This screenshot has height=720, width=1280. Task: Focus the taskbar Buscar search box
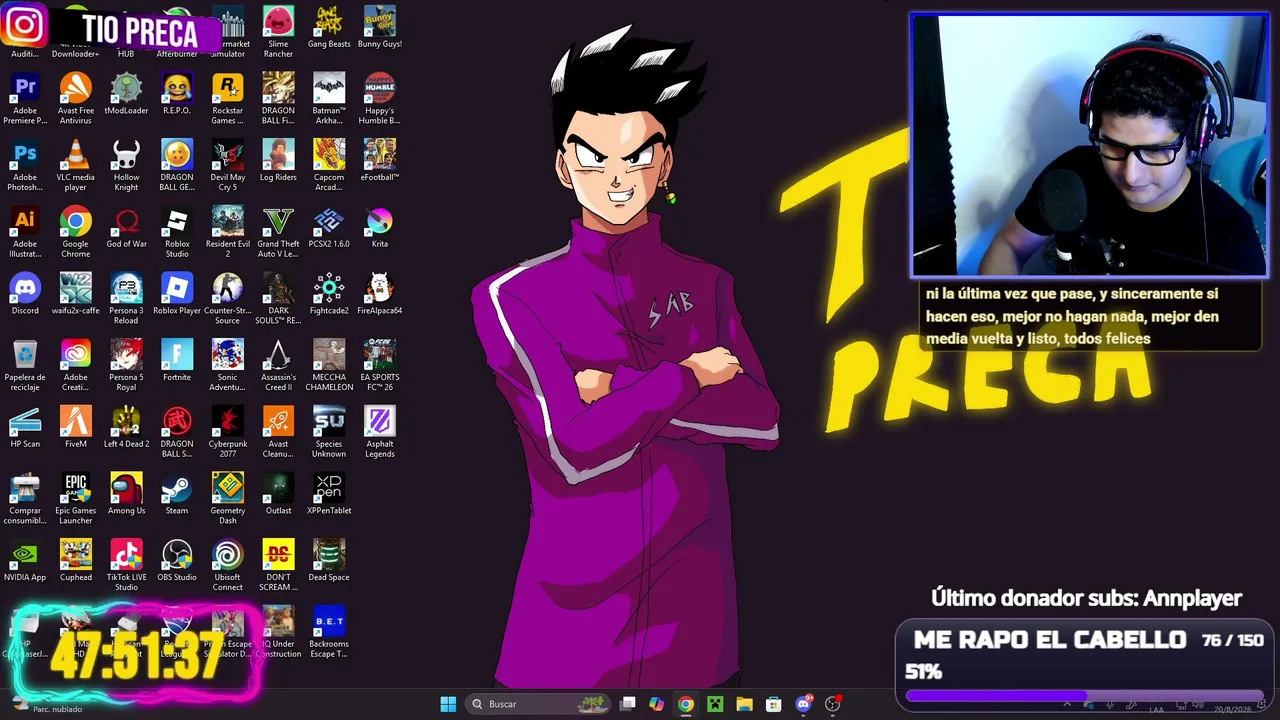point(538,704)
